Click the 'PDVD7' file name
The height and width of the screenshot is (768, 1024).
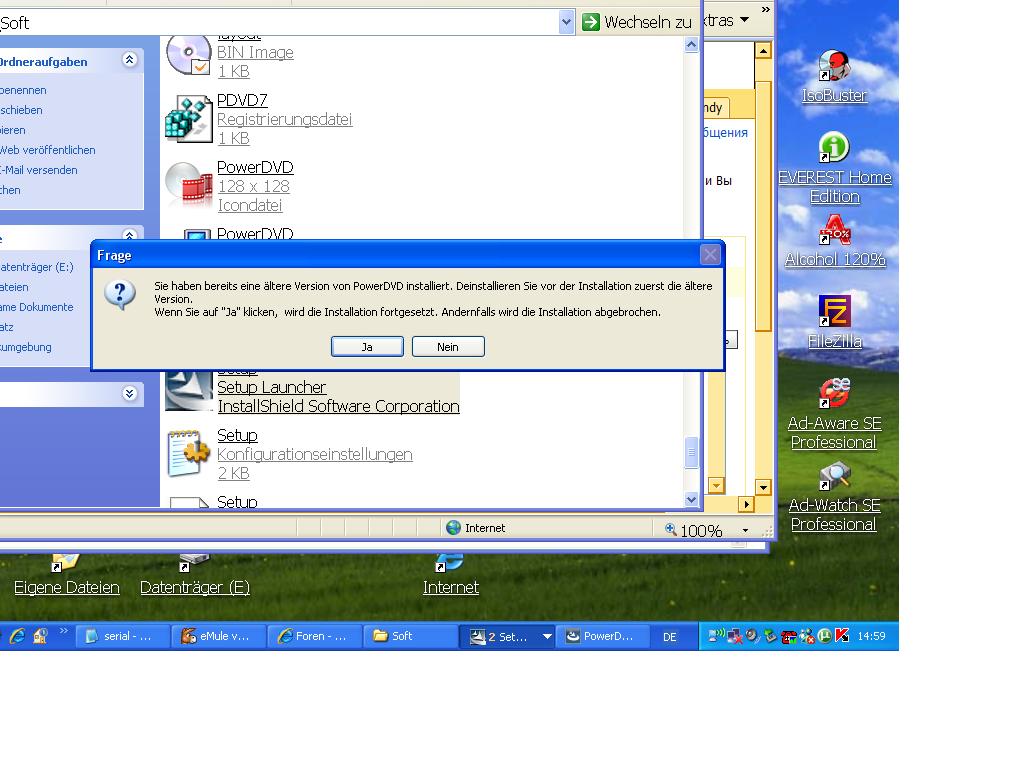click(242, 100)
